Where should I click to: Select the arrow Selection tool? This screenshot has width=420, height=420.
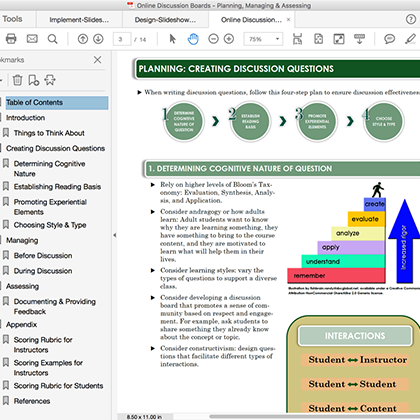[172, 39]
